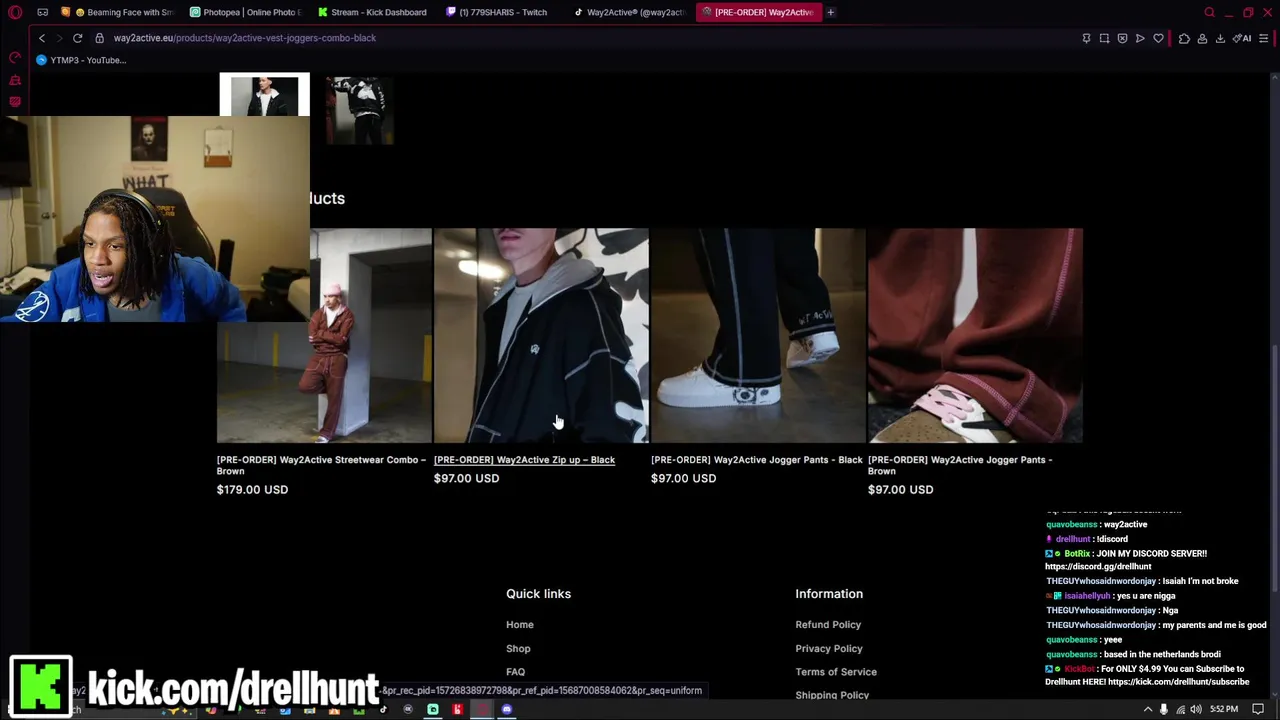The height and width of the screenshot is (720, 1280).
Task: Show hidden system tray icons
Action: pos(1147,709)
